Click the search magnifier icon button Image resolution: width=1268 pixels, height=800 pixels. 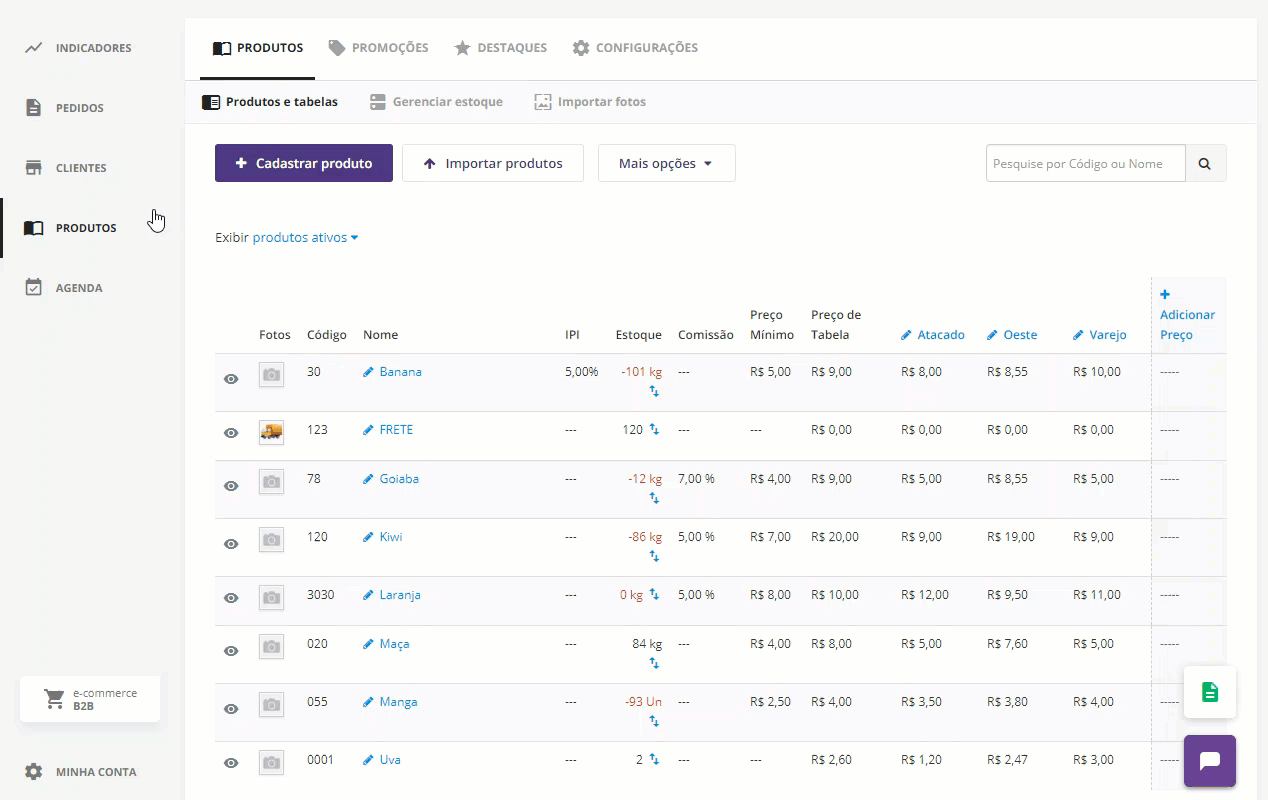(x=1205, y=163)
